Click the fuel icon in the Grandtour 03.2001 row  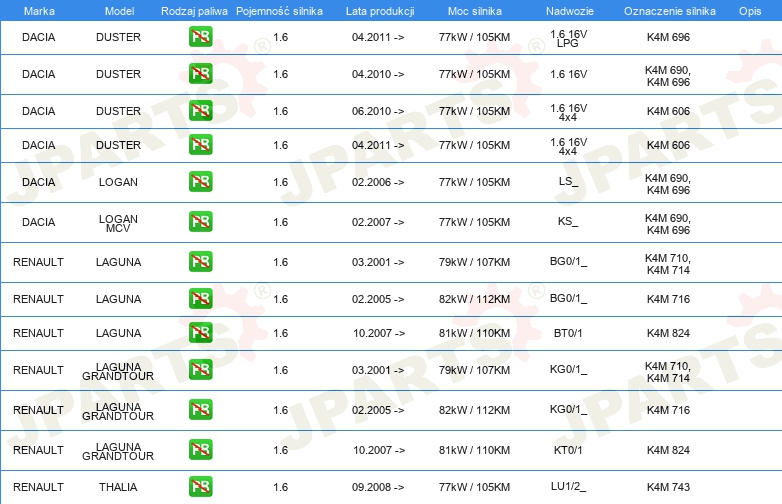(200, 370)
